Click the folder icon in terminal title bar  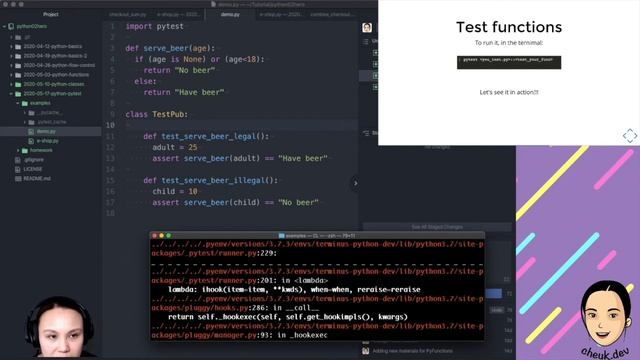(281, 236)
